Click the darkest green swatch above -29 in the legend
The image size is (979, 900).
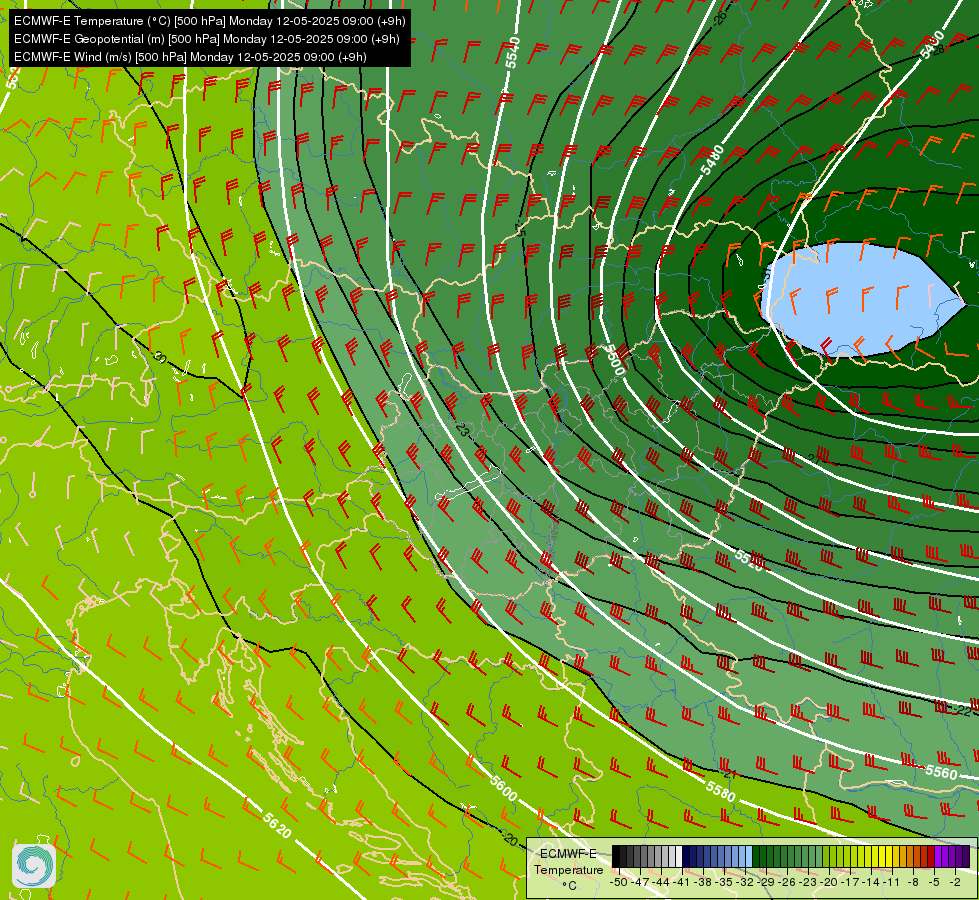(x=756, y=856)
